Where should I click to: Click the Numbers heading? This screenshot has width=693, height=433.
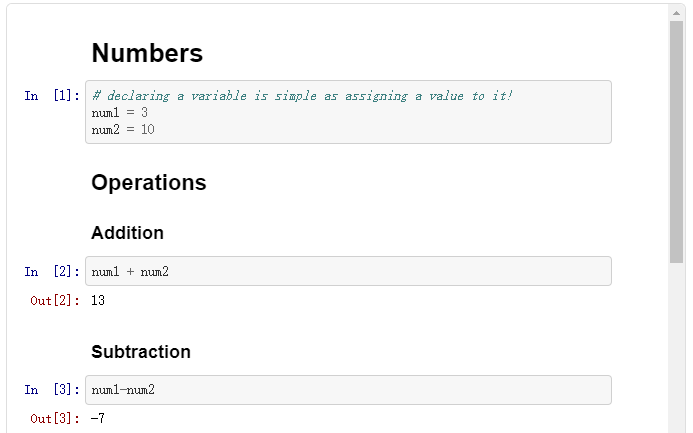tap(147, 53)
